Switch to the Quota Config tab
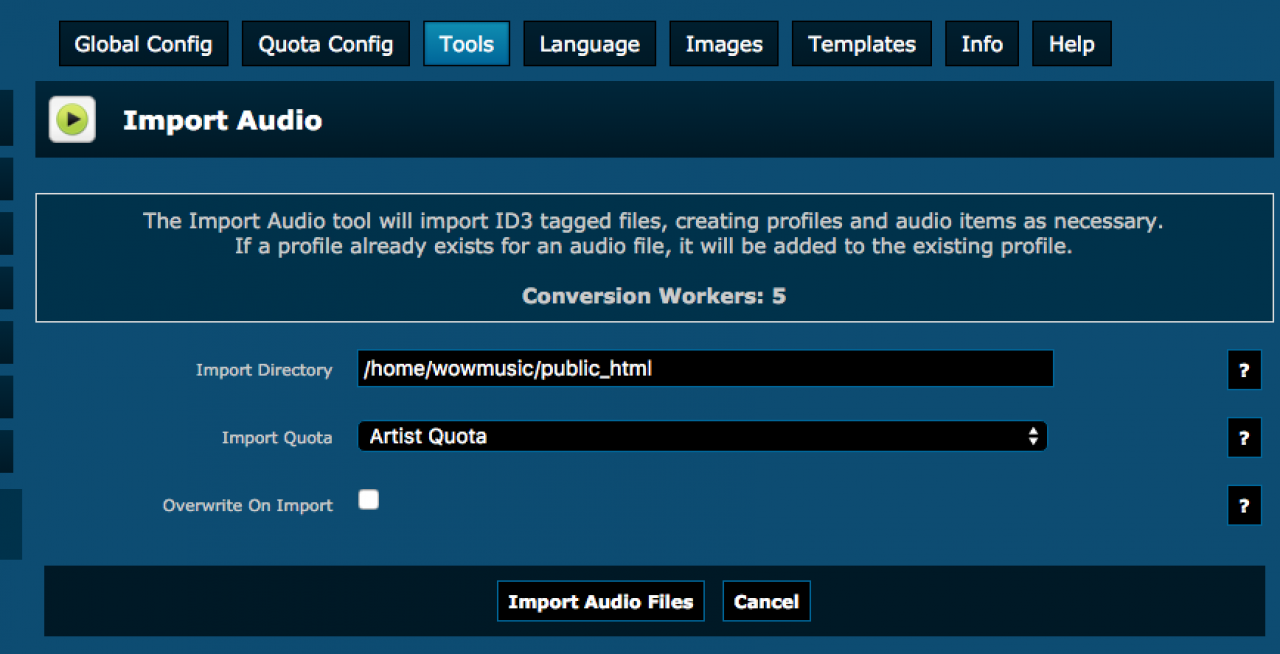 [x=325, y=44]
